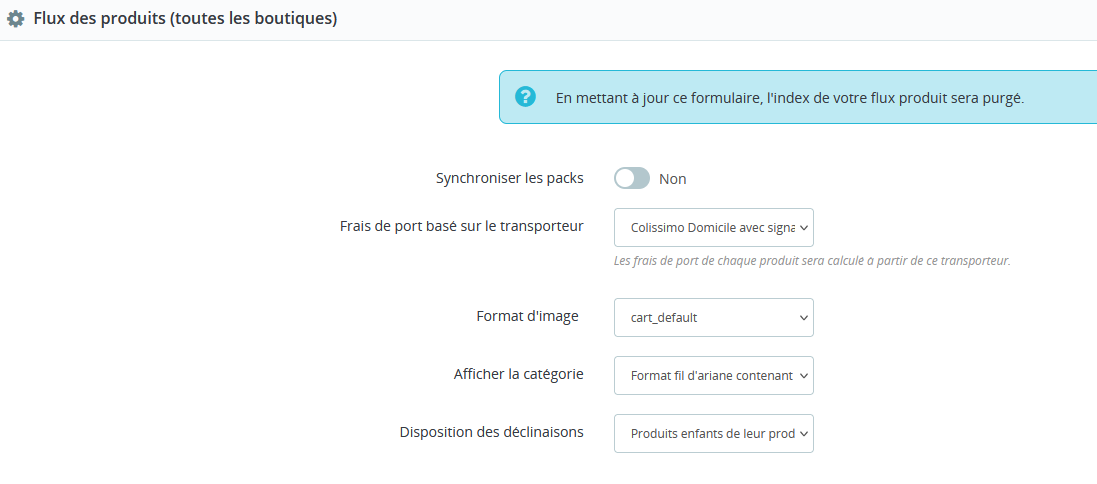Toggle the Synchroniser les packs switch

pyautogui.click(x=632, y=178)
